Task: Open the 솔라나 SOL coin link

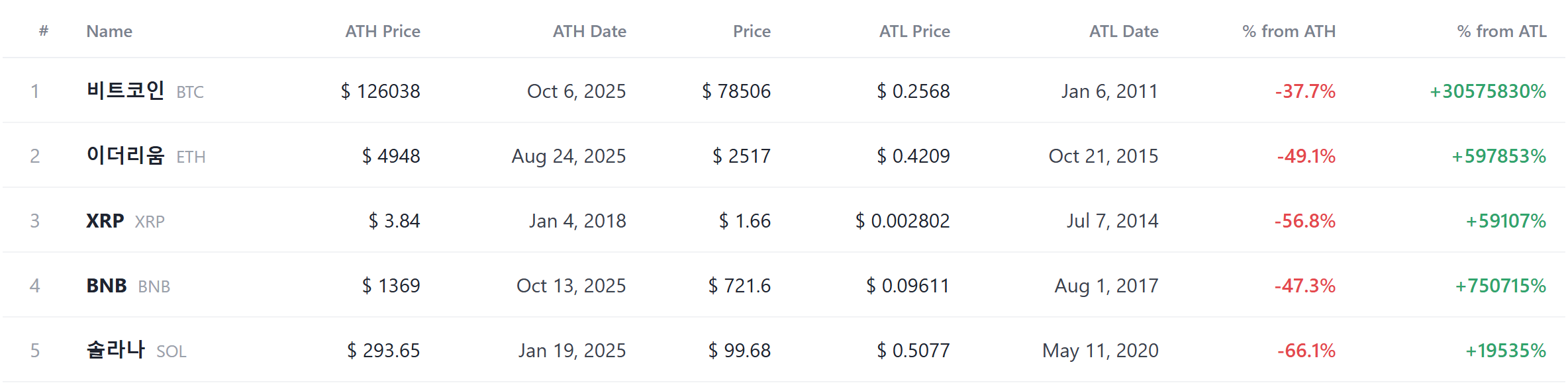Action: (136, 350)
